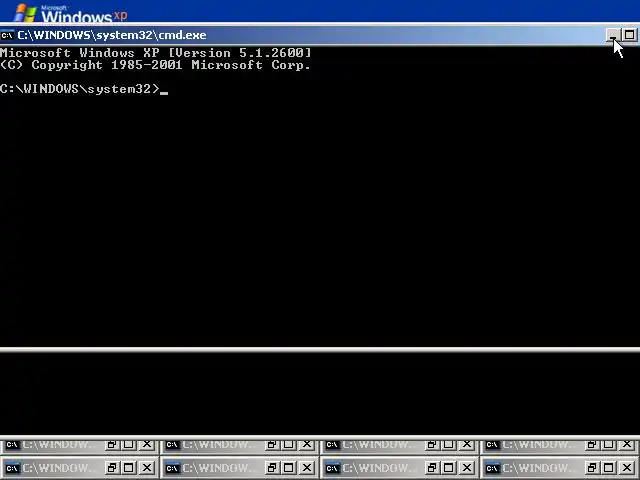
Task: Close the first minimized cmd window in the bottom row
Action: pyautogui.click(x=147, y=468)
